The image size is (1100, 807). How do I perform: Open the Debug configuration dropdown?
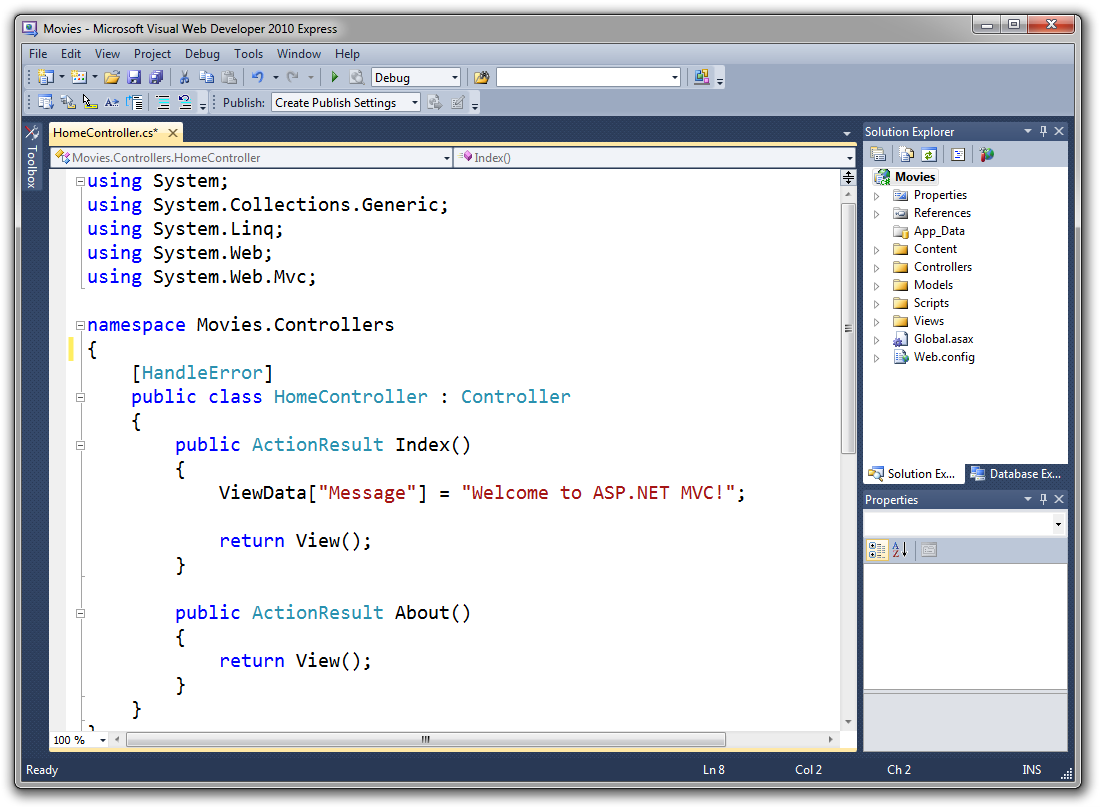[457, 76]
